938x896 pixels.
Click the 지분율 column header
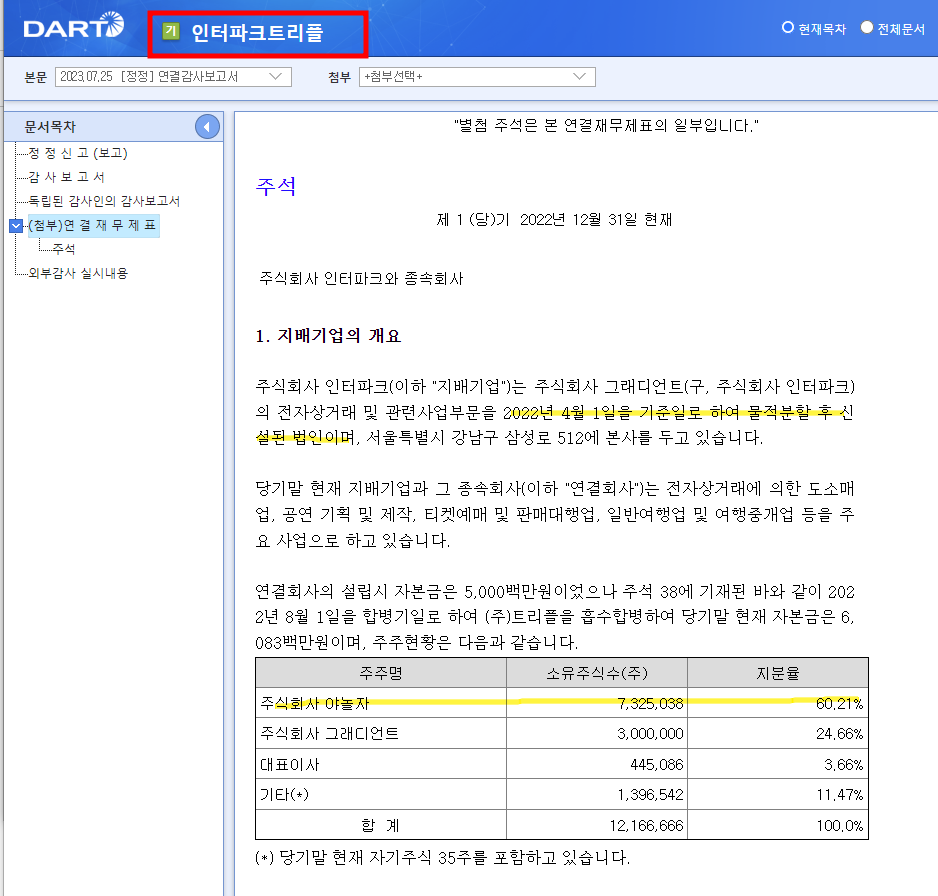click(x=778, y=673)
